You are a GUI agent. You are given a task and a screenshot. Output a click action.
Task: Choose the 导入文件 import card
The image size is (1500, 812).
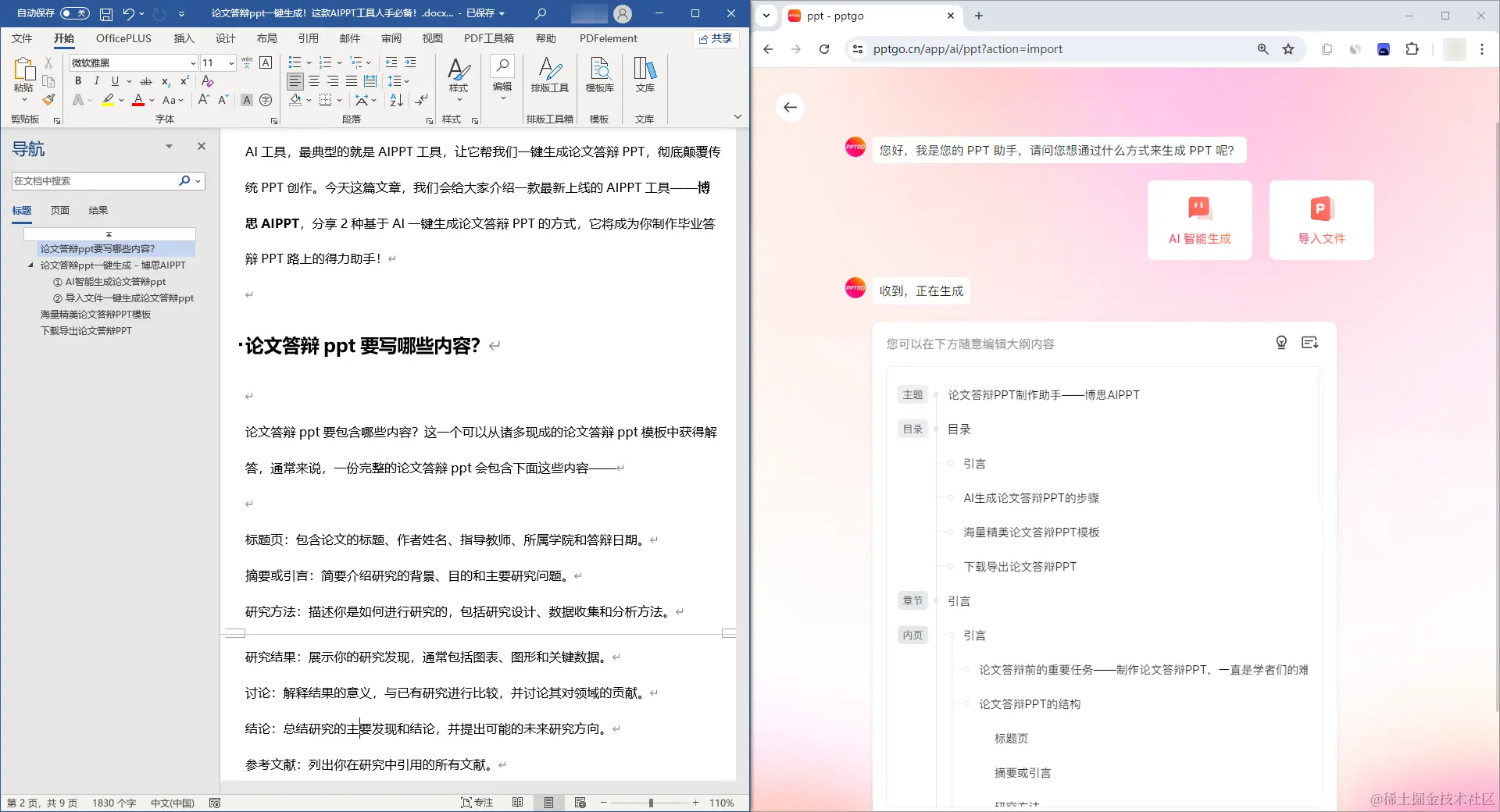(x=1321, y=220)
